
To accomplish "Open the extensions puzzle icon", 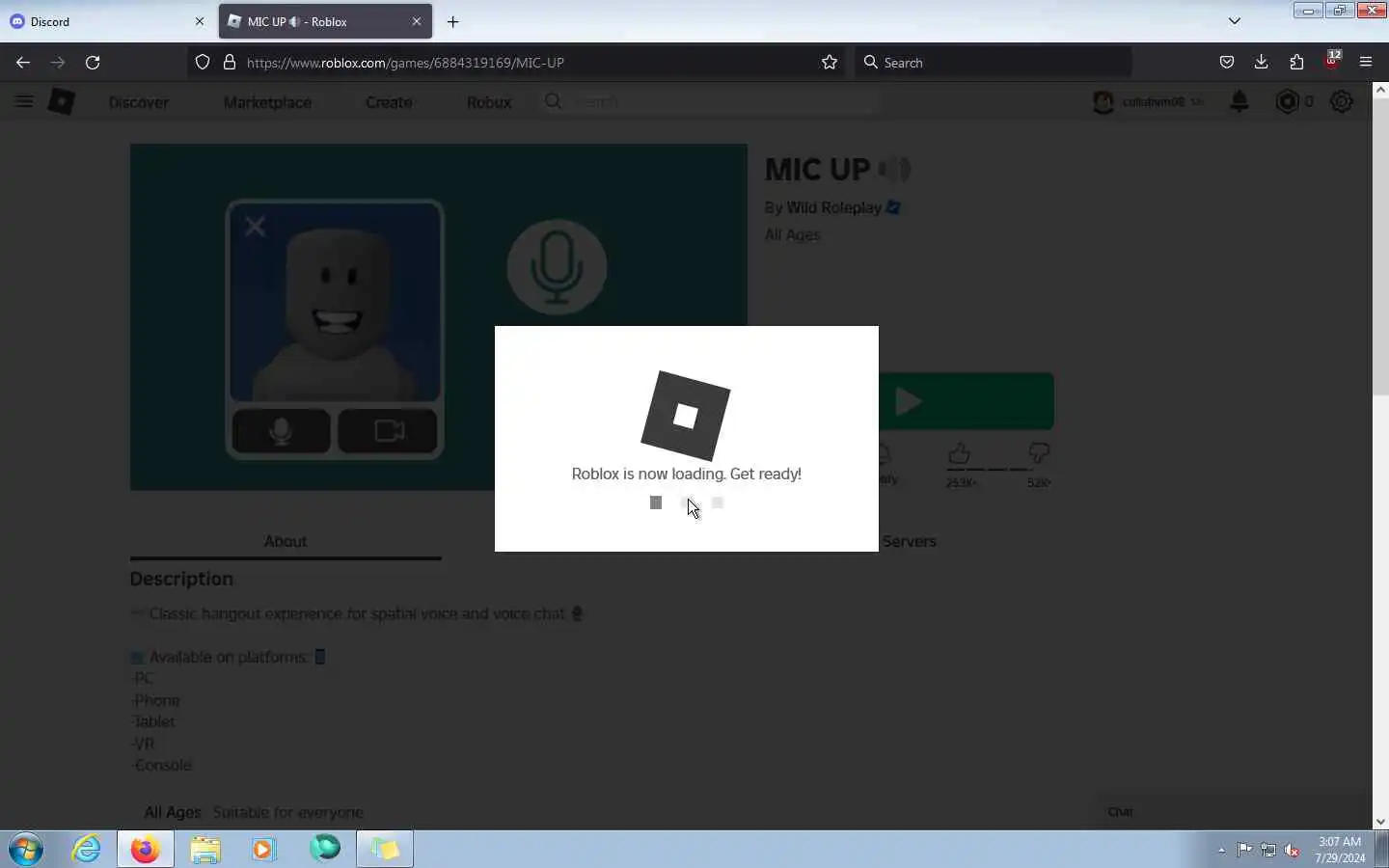I will point(1296,63).
